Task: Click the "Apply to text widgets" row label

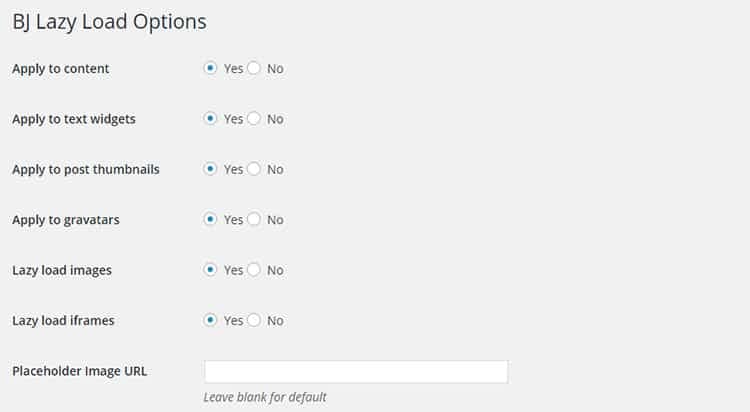Action: coord(74,119)
